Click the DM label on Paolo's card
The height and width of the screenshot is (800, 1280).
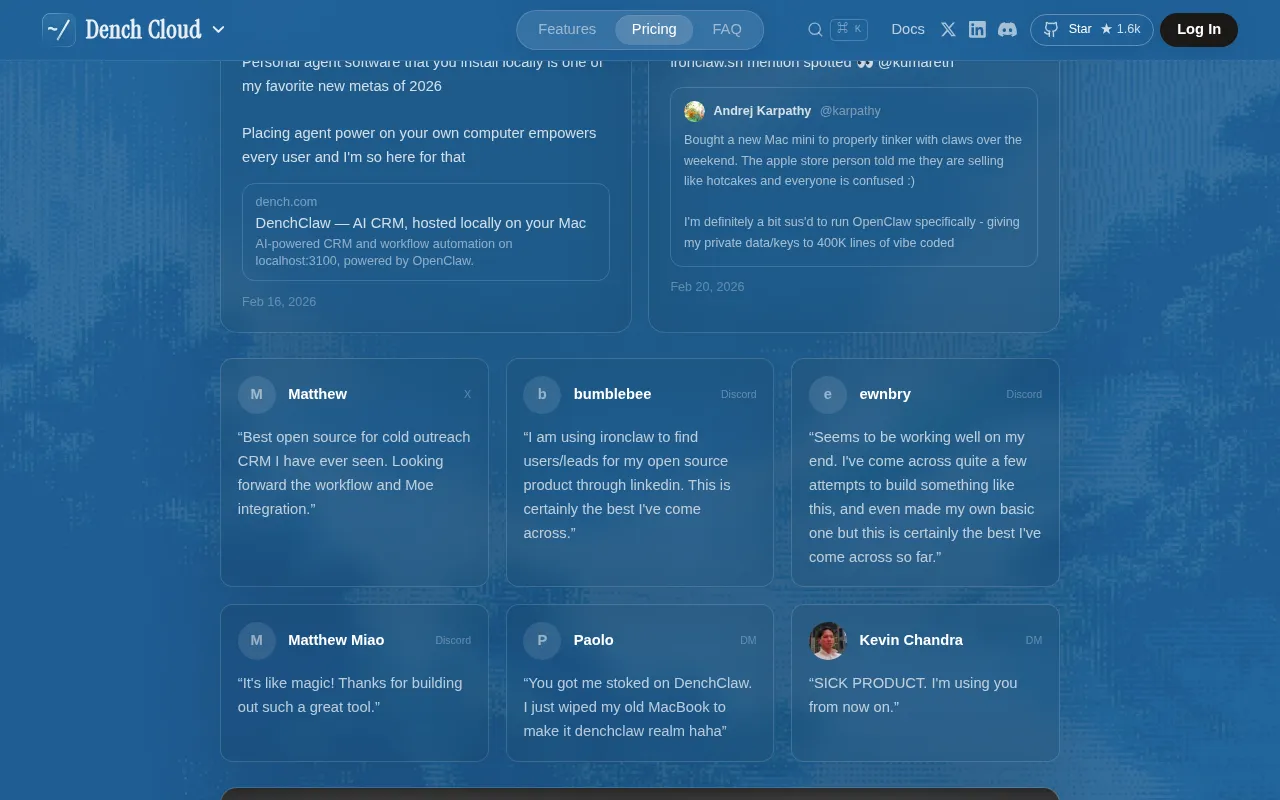[748, 640]
